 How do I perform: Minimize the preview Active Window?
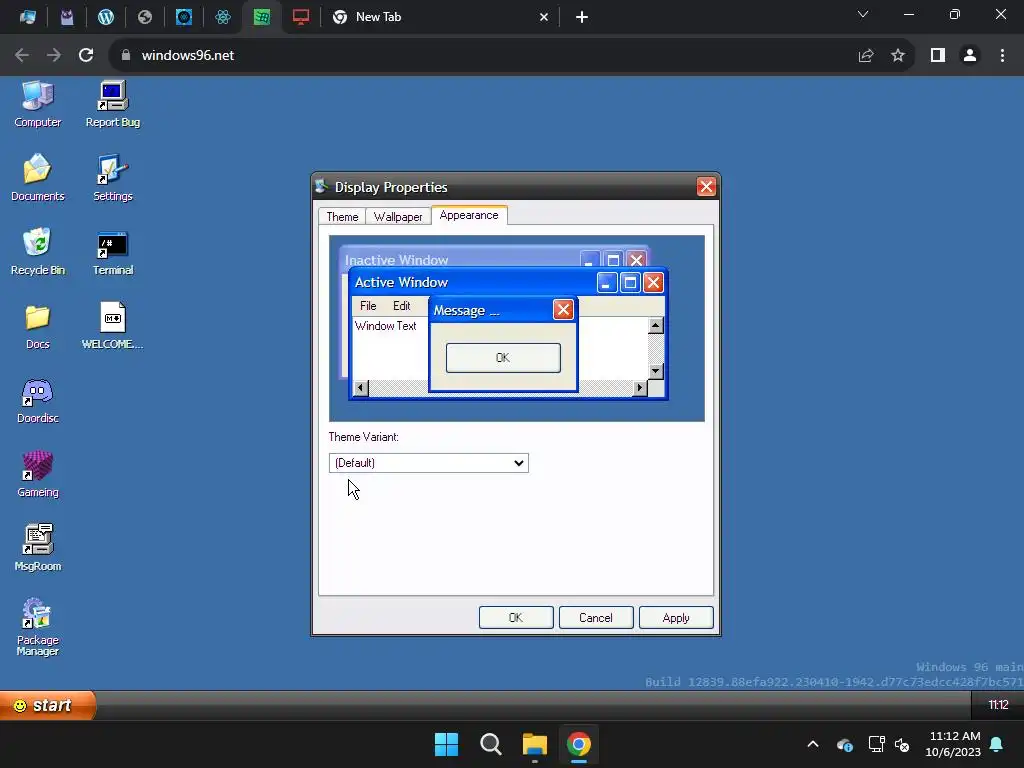(x=607, y=283)
